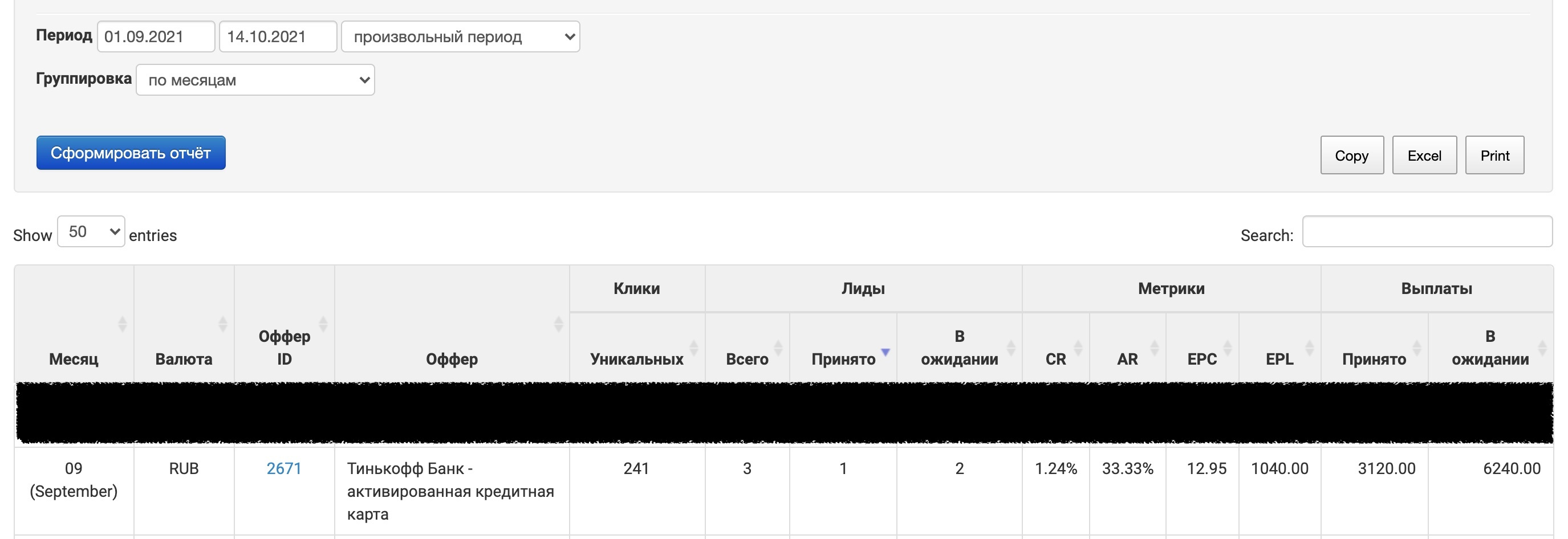Click the period start date field 01.09.2021
The height and width of the screenshot is (539, 1568).
point(156,37)
